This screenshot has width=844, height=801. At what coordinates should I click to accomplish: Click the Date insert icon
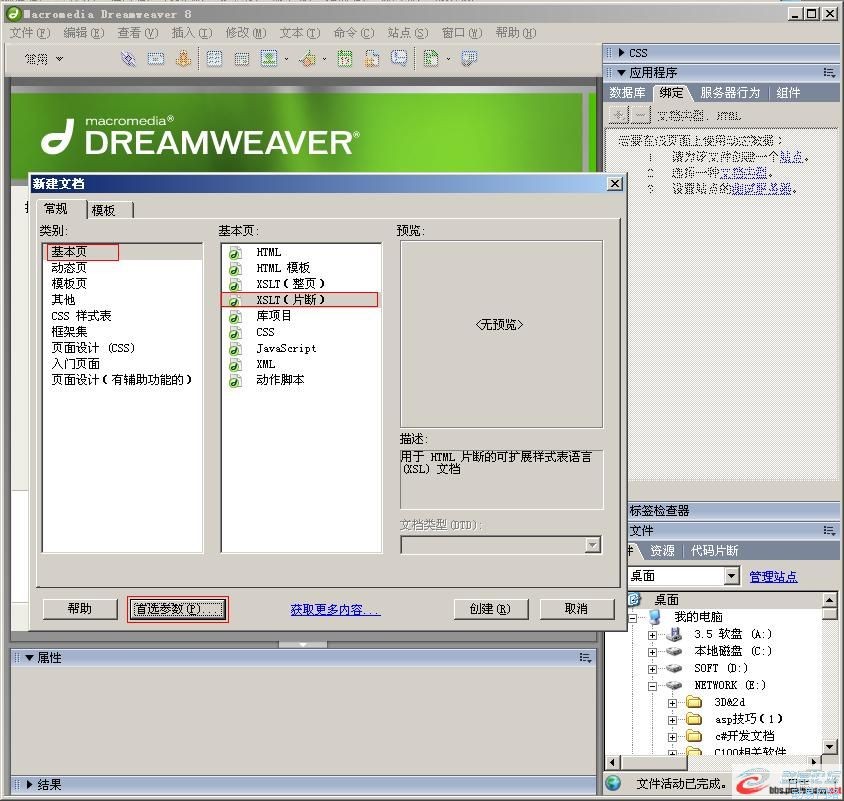(x=344, y=59)
